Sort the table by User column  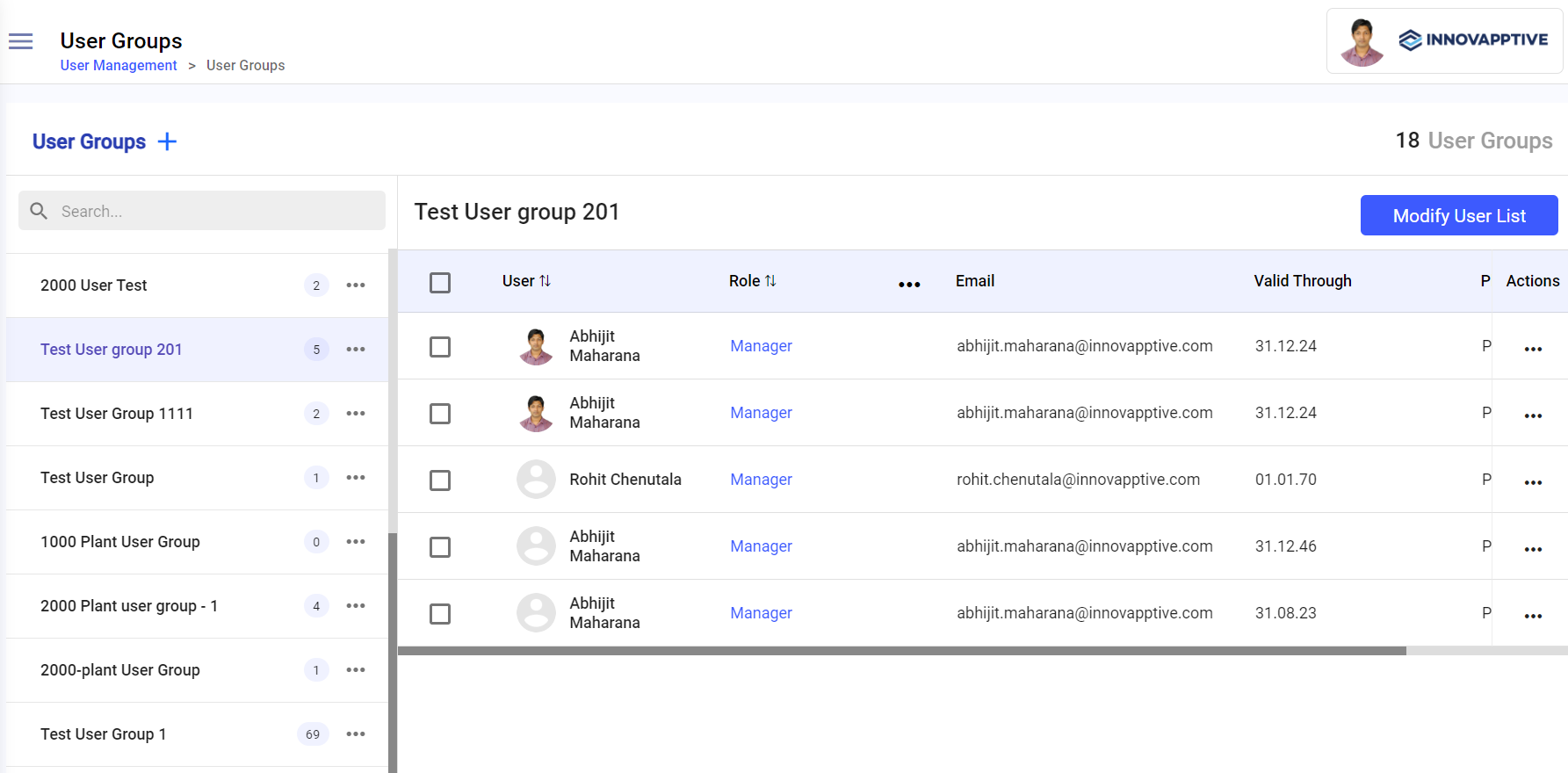point(545,281)
